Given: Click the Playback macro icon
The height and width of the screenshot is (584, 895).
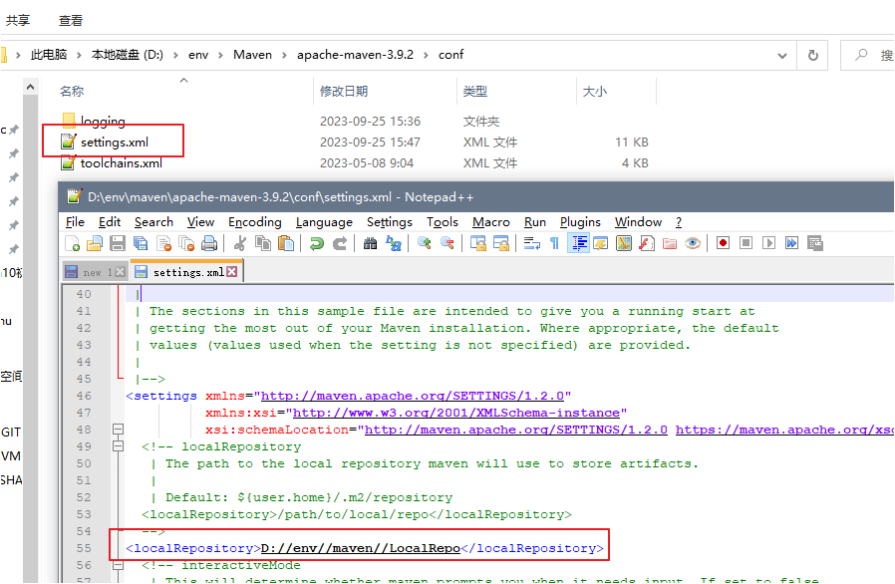Looking at the screenshot, I should 769,243.
